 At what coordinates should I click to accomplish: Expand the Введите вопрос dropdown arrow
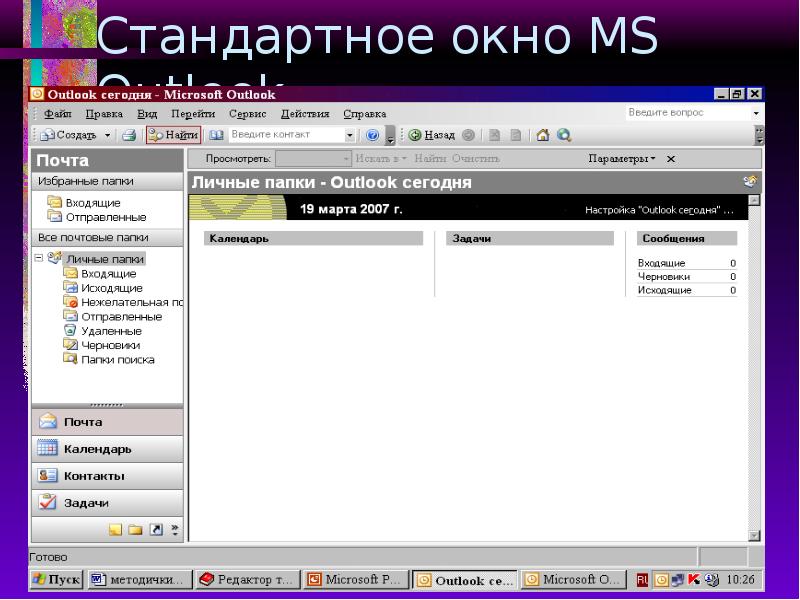pyautogui.click(x=756, y=113)
